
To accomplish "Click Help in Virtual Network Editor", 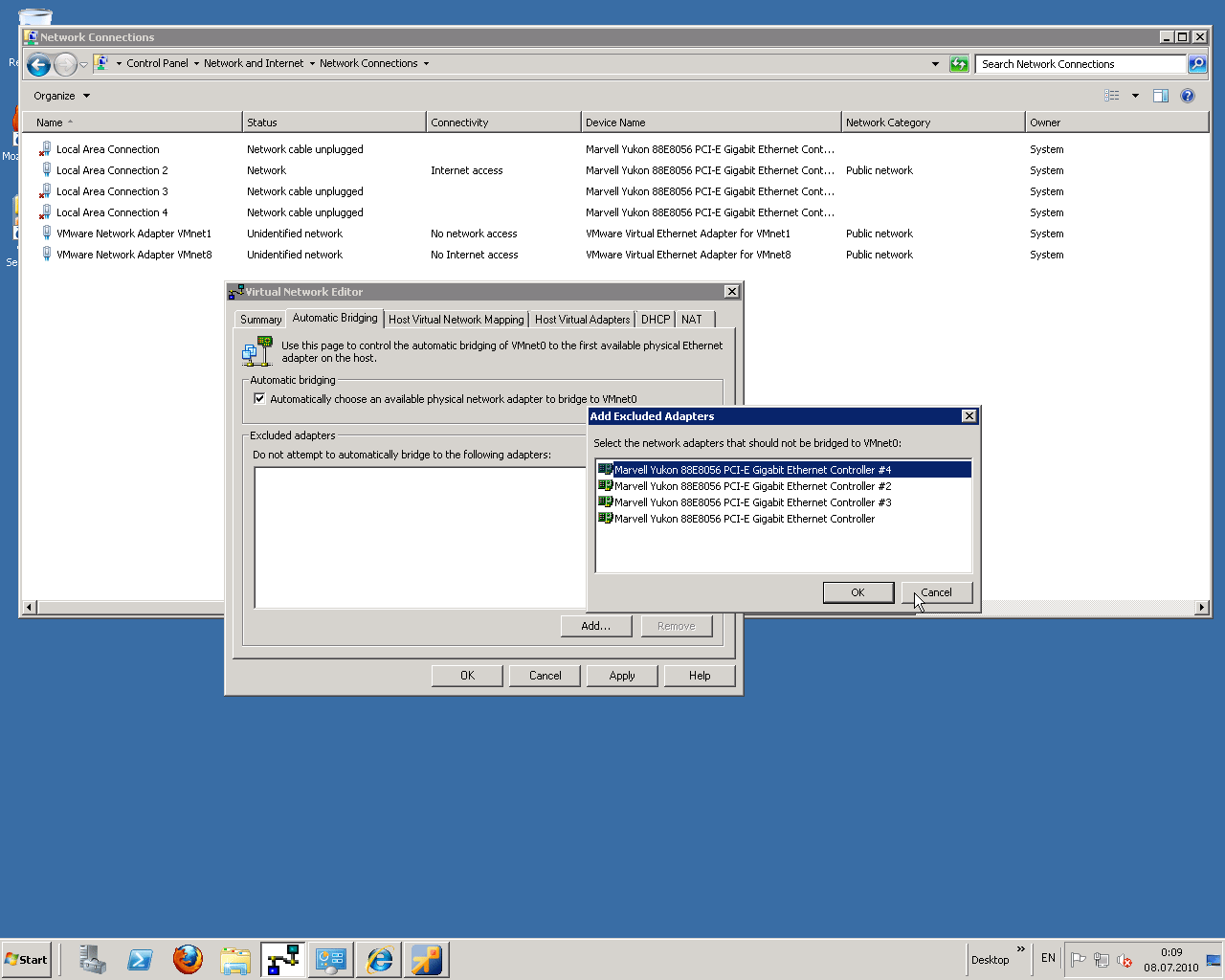I will [x=700, y=676].
